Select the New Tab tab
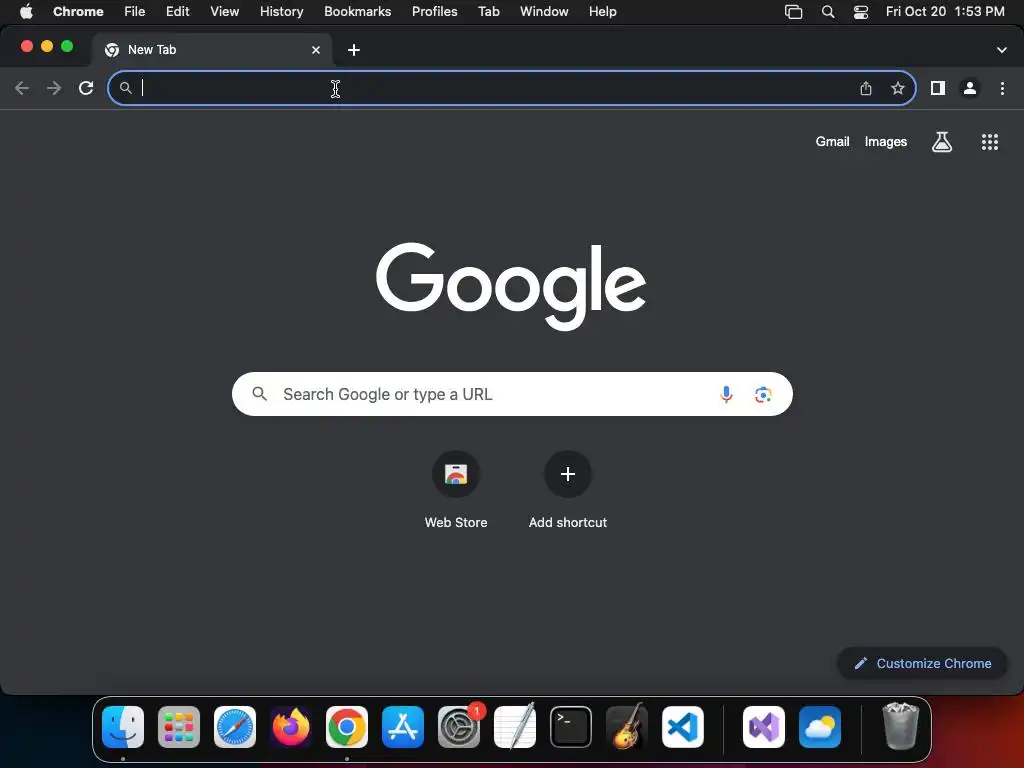Screen dimensions: 1024x768 (212, 50)
